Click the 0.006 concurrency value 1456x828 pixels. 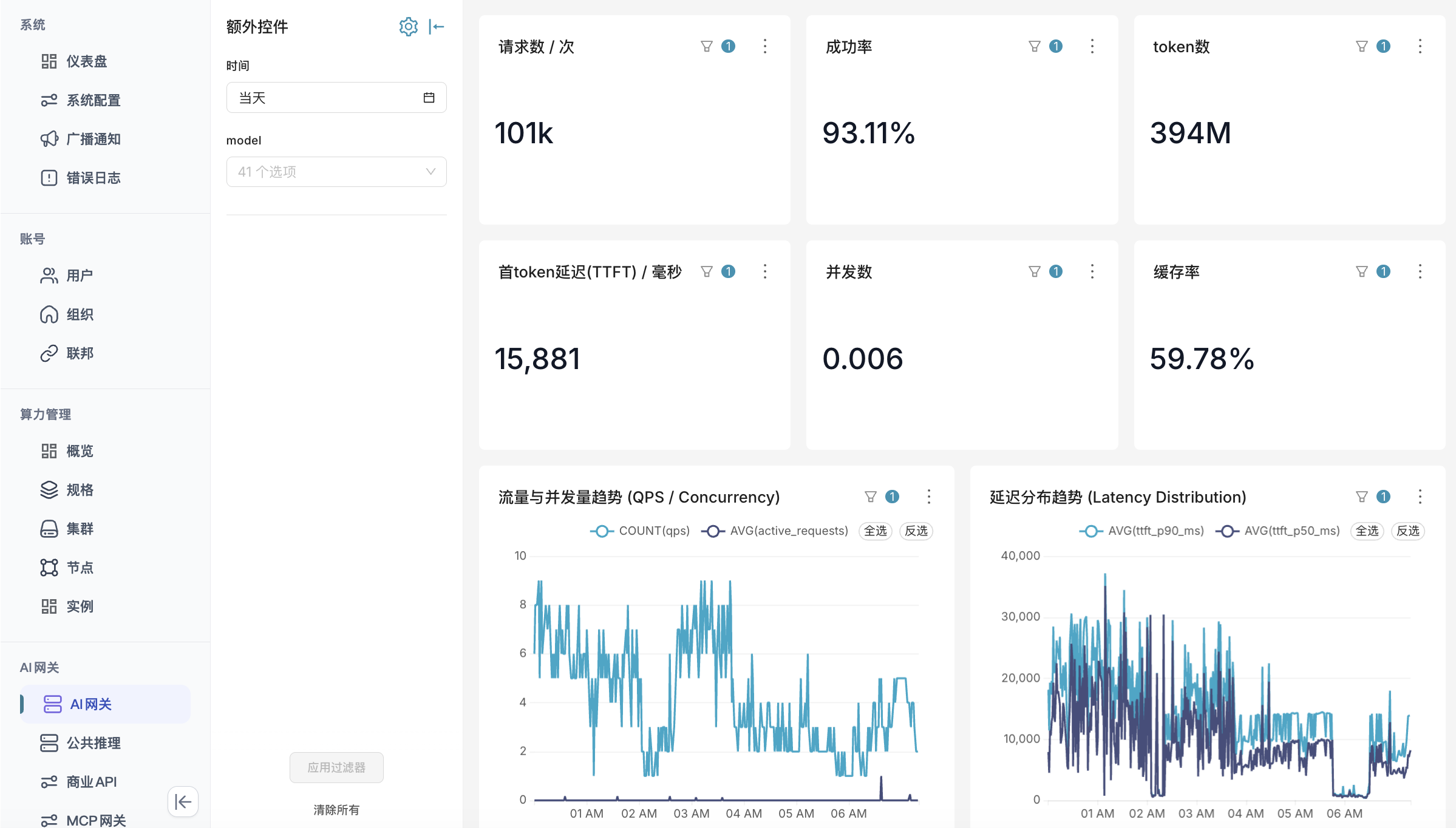[863, 359]
